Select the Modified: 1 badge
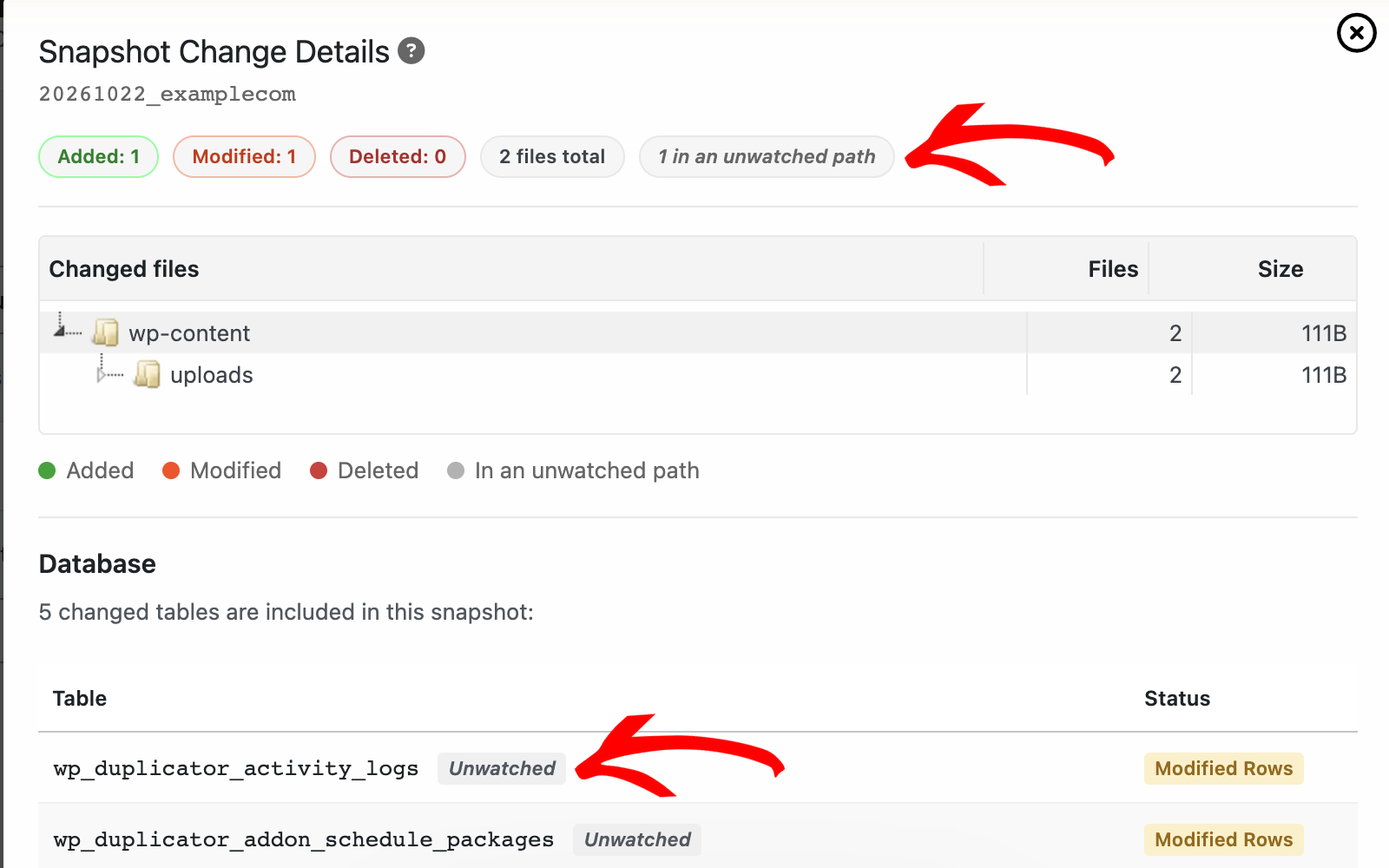 click(244, 157)
